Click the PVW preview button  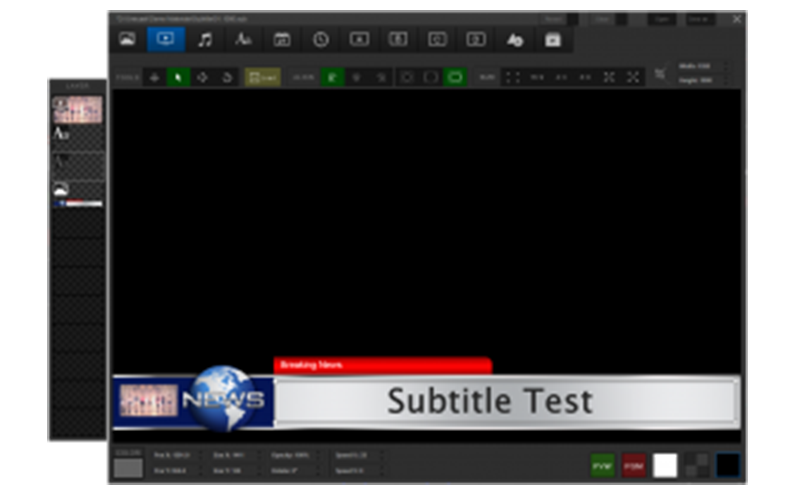pos(603,465)
